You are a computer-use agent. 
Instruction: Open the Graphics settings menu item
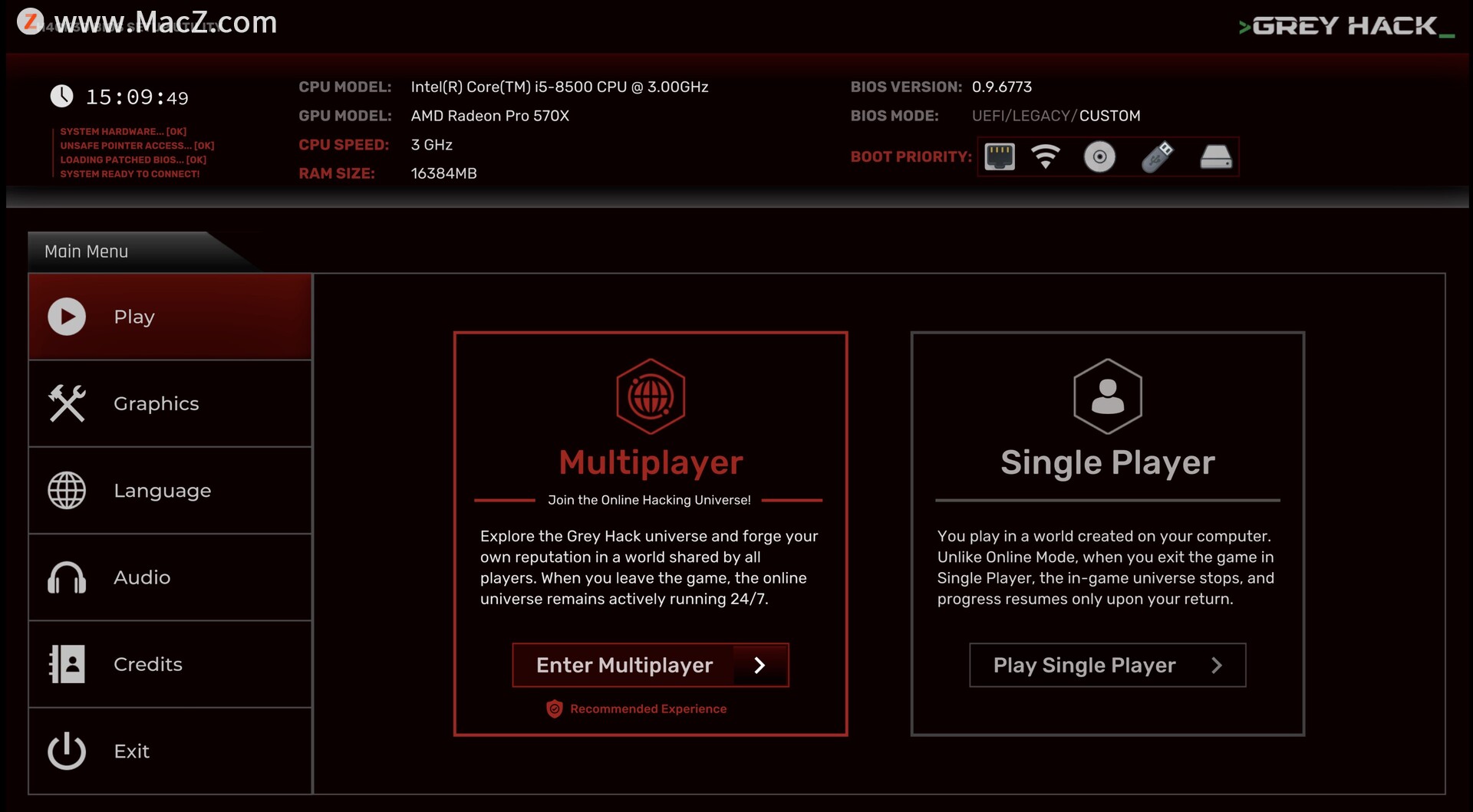170,403
